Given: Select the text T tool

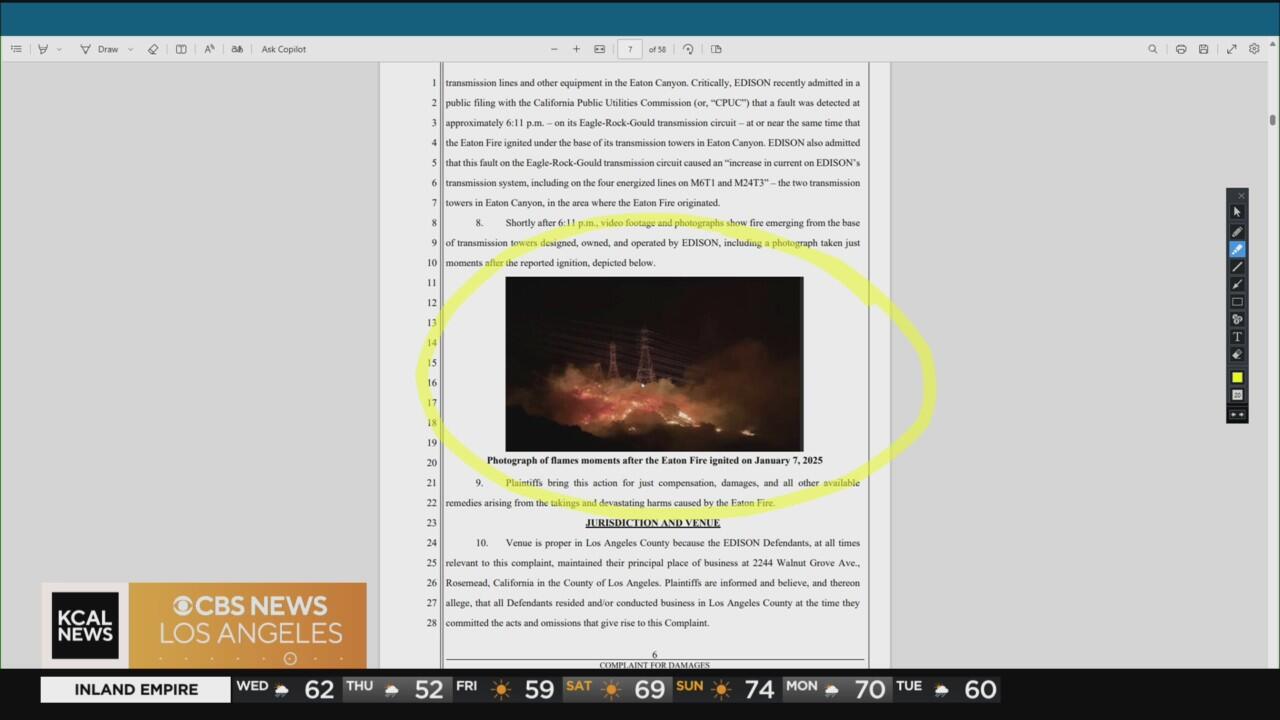Looking at the screenshot, I should pos(1237,337).
